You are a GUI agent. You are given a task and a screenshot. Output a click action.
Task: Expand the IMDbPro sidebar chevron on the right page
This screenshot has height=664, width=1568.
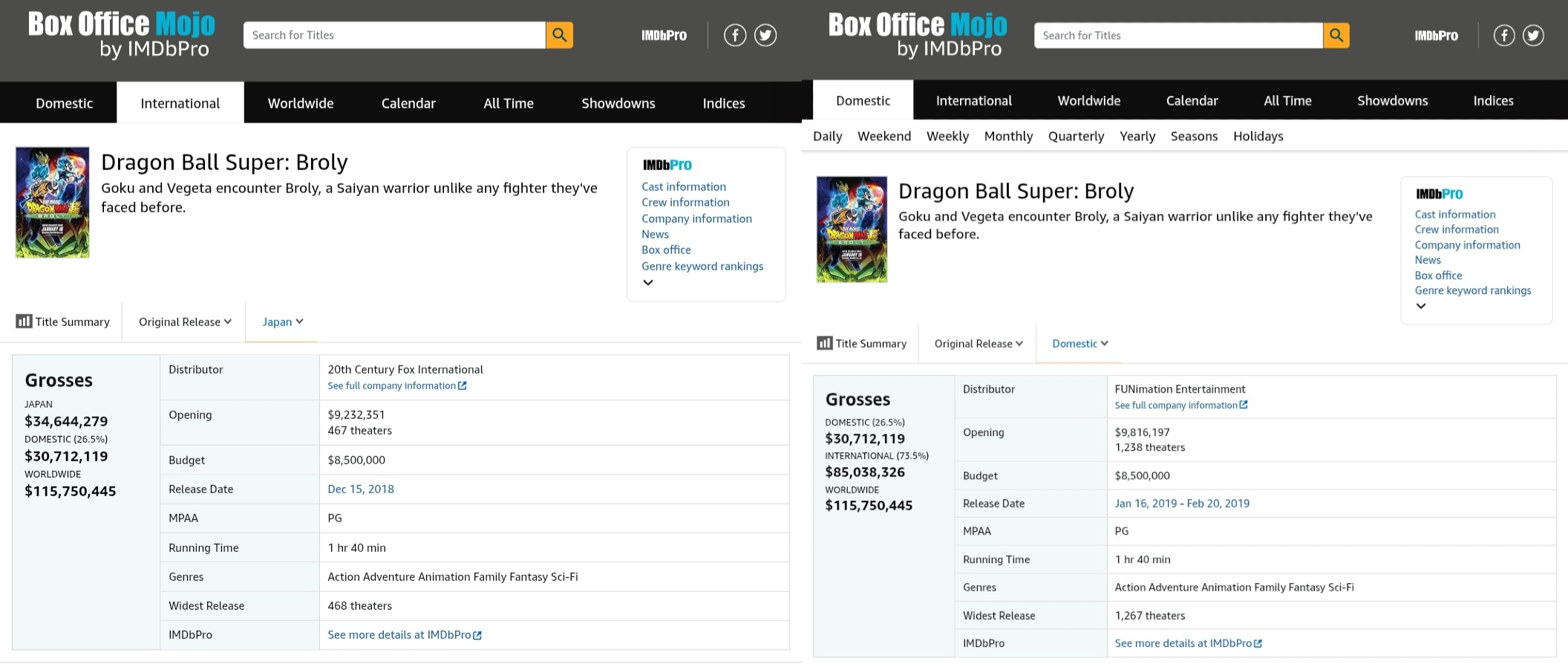click(1421, 306)
